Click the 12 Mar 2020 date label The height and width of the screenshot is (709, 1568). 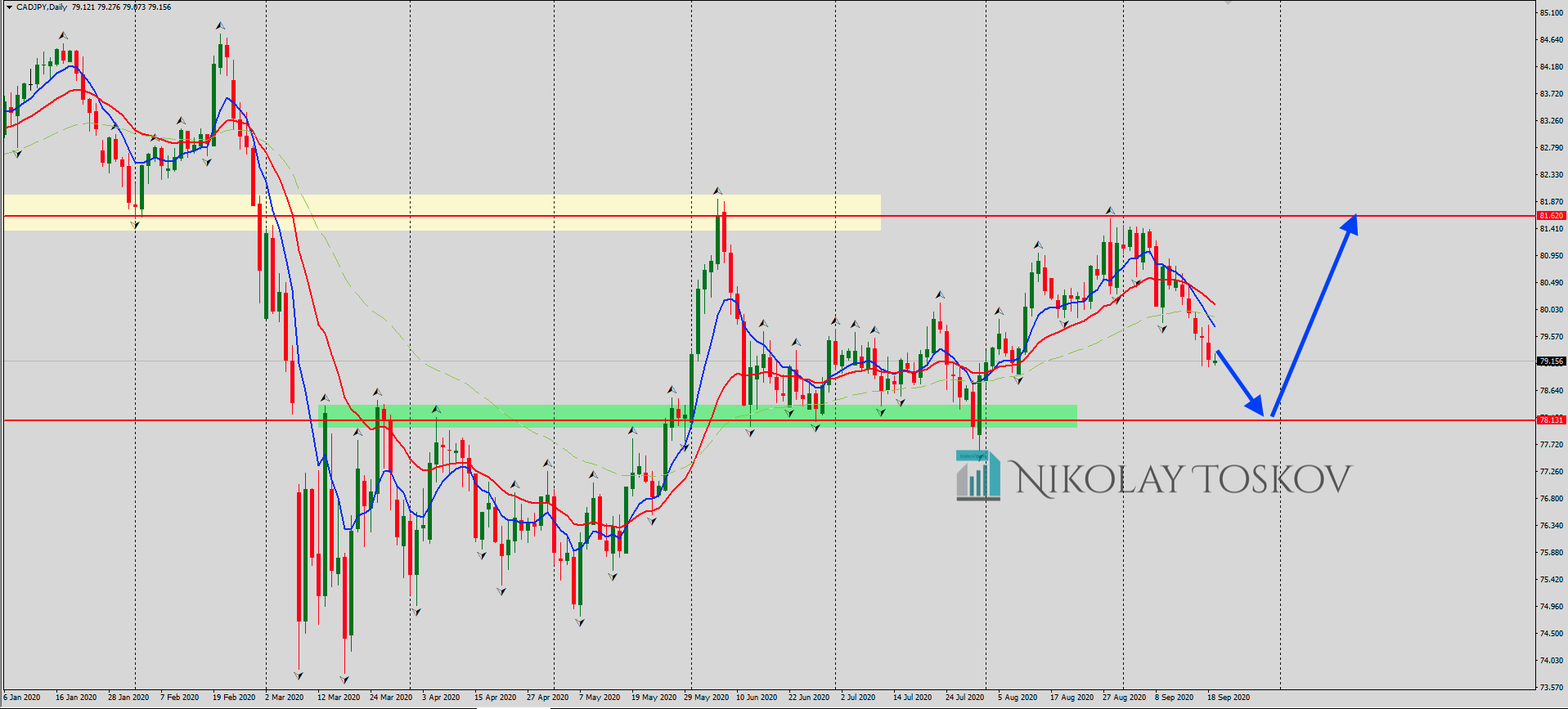(339, 698)
